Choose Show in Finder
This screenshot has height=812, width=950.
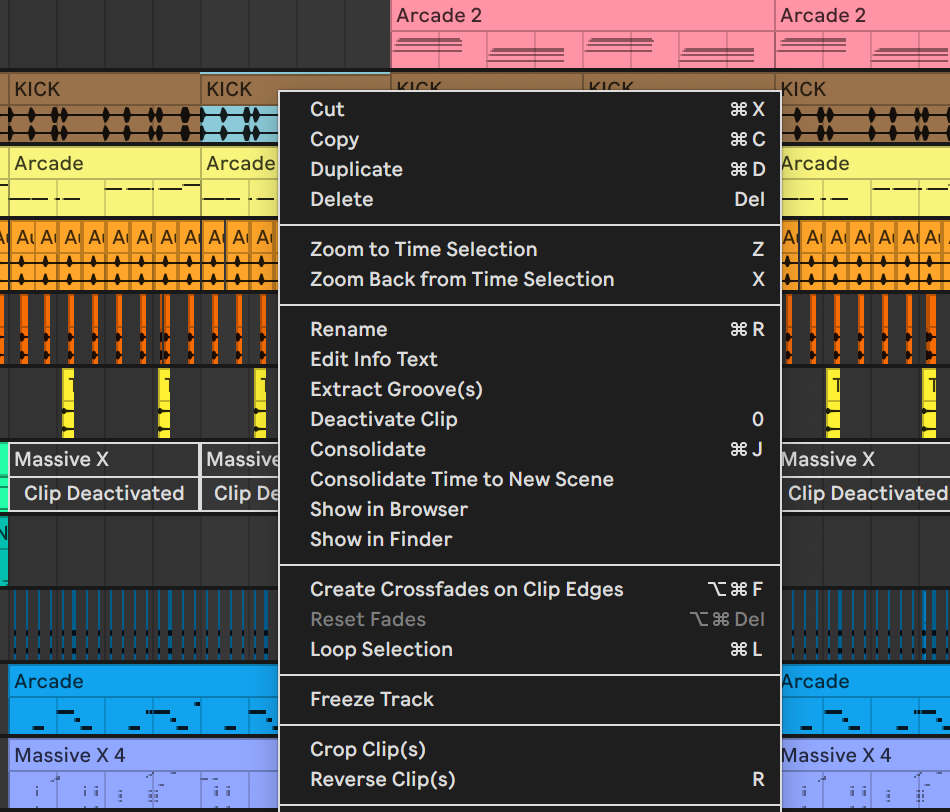click(530, 539)
